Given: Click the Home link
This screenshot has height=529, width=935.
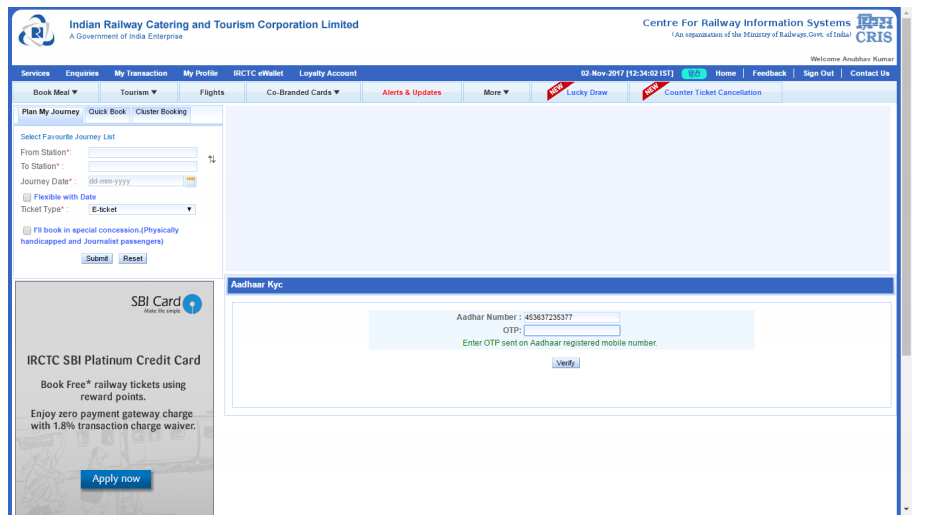Looking at the screenshot, I should (725, 73).
